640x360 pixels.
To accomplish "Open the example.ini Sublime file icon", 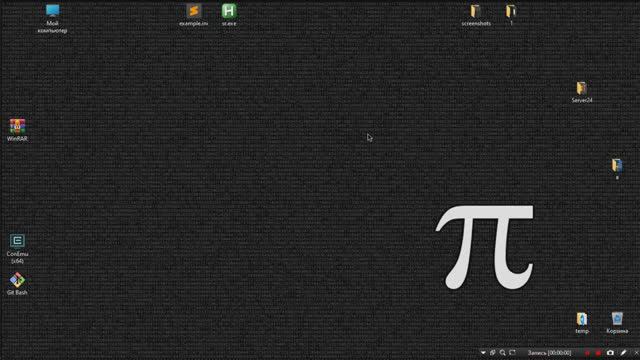I will pyautogui.click(x=193, y=15).
